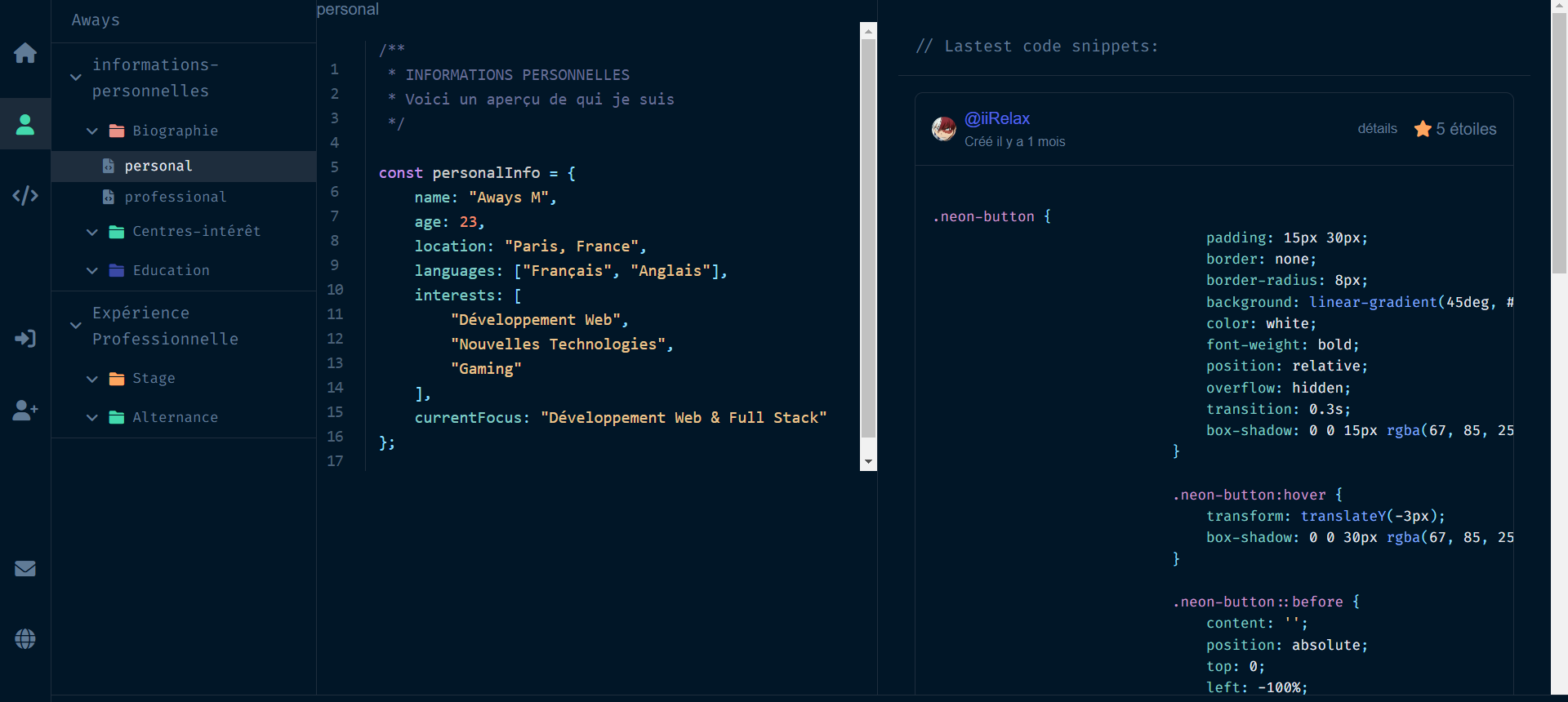Click the code editor scrollbar down arrow

coord(868,462)
